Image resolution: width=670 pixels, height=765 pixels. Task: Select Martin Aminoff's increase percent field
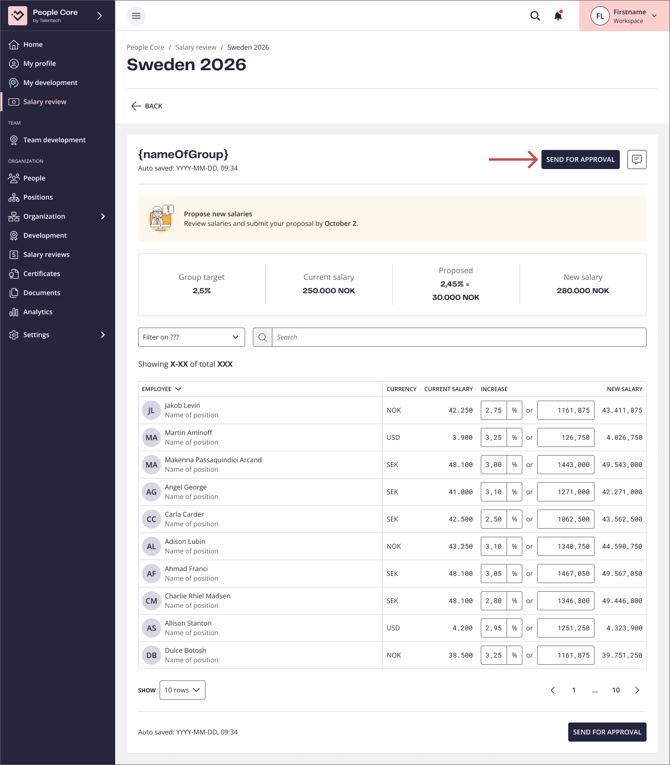494,438
